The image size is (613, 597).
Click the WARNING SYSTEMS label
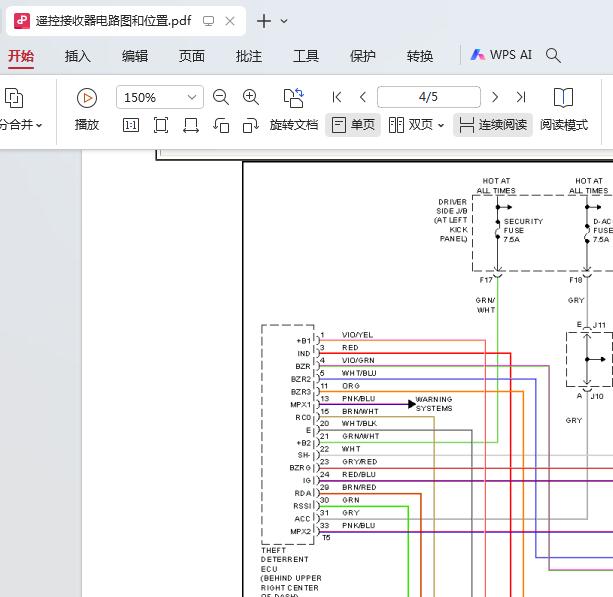pyautogui.click(x=434, y=404)
